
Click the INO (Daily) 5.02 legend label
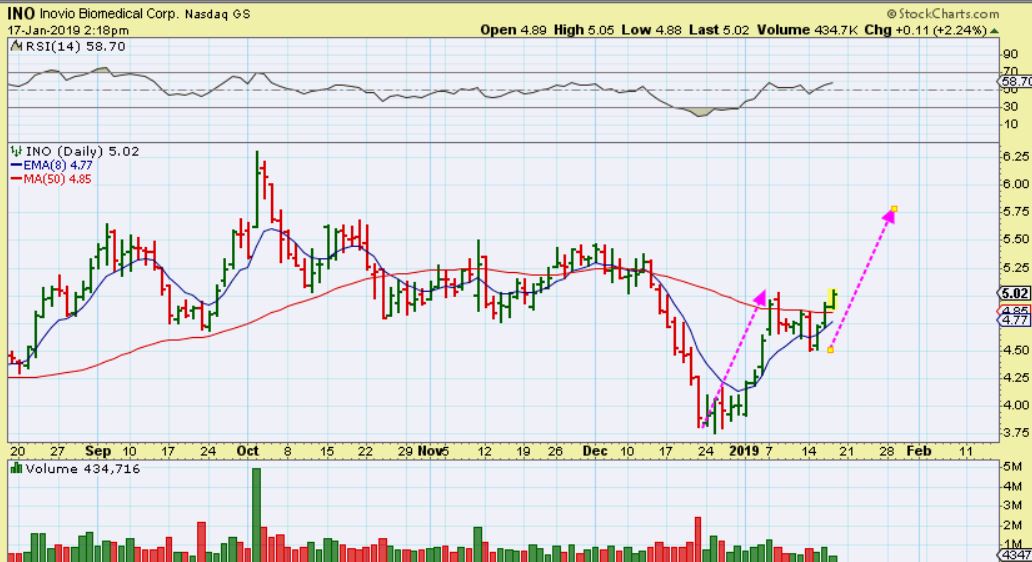click(82, 151)
